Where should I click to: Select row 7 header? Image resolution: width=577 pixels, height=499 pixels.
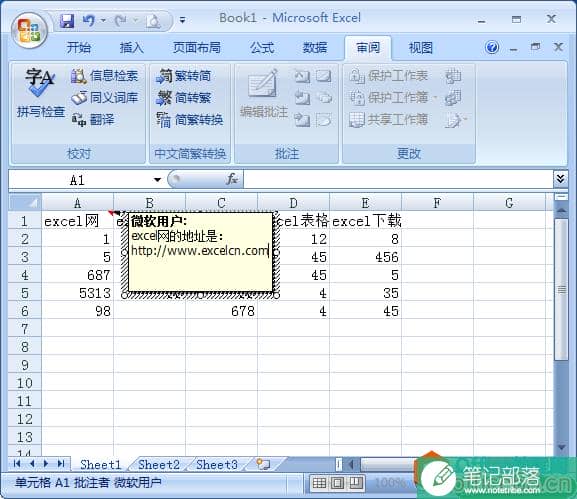(25, 329)
